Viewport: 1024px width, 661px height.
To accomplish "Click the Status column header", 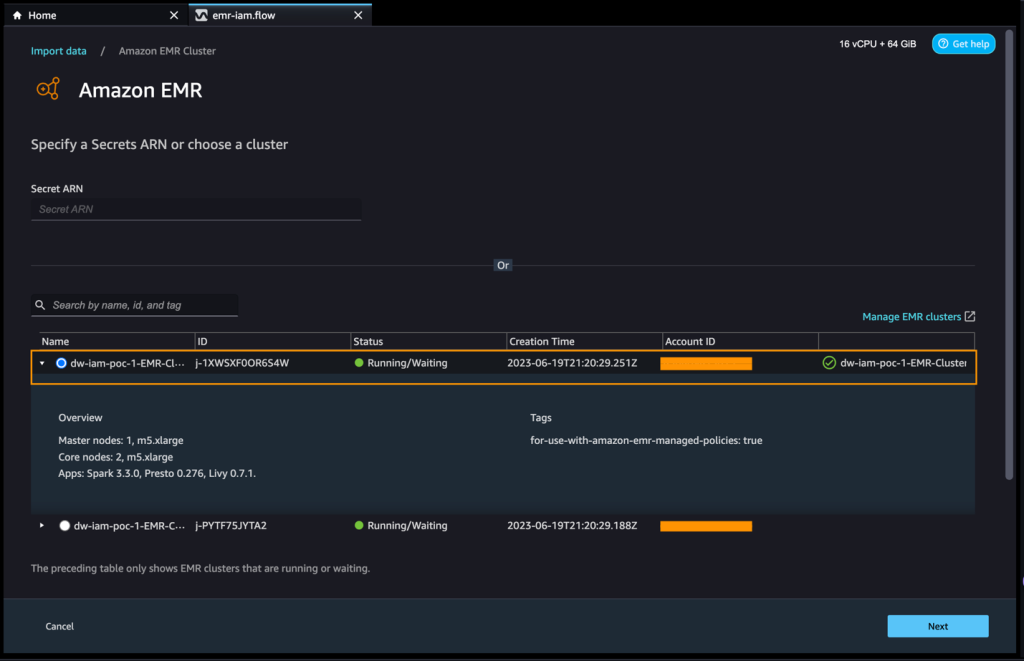I will coord(368,341).
